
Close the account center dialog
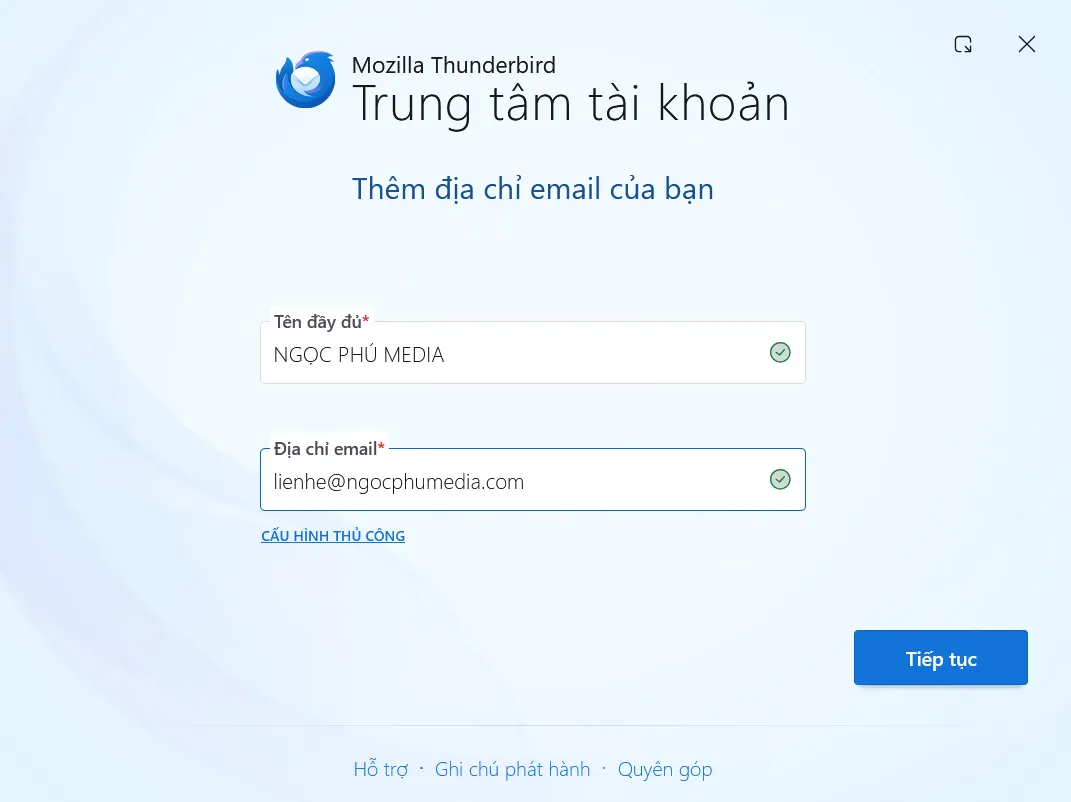pos(1027,44)
